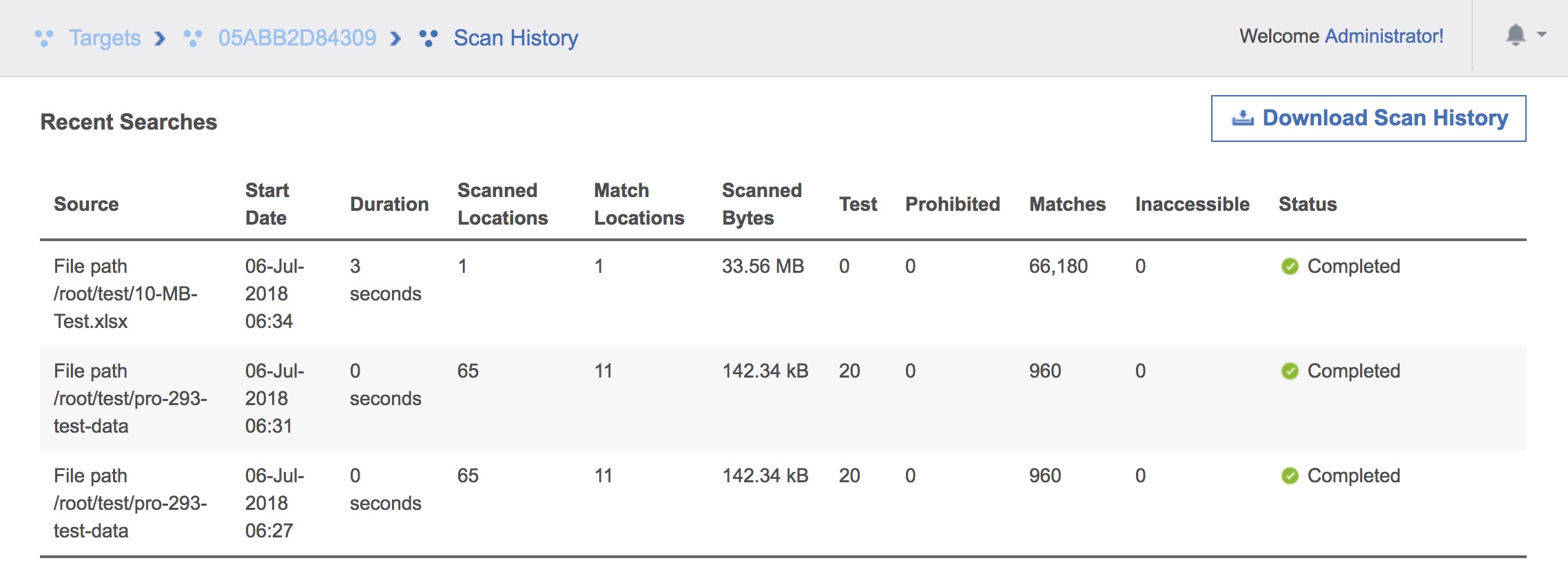Select the /root/test/10-MB-Test.xlsx file path row
This screenshot has height=576, width=1568.
[x=125, y=294]
